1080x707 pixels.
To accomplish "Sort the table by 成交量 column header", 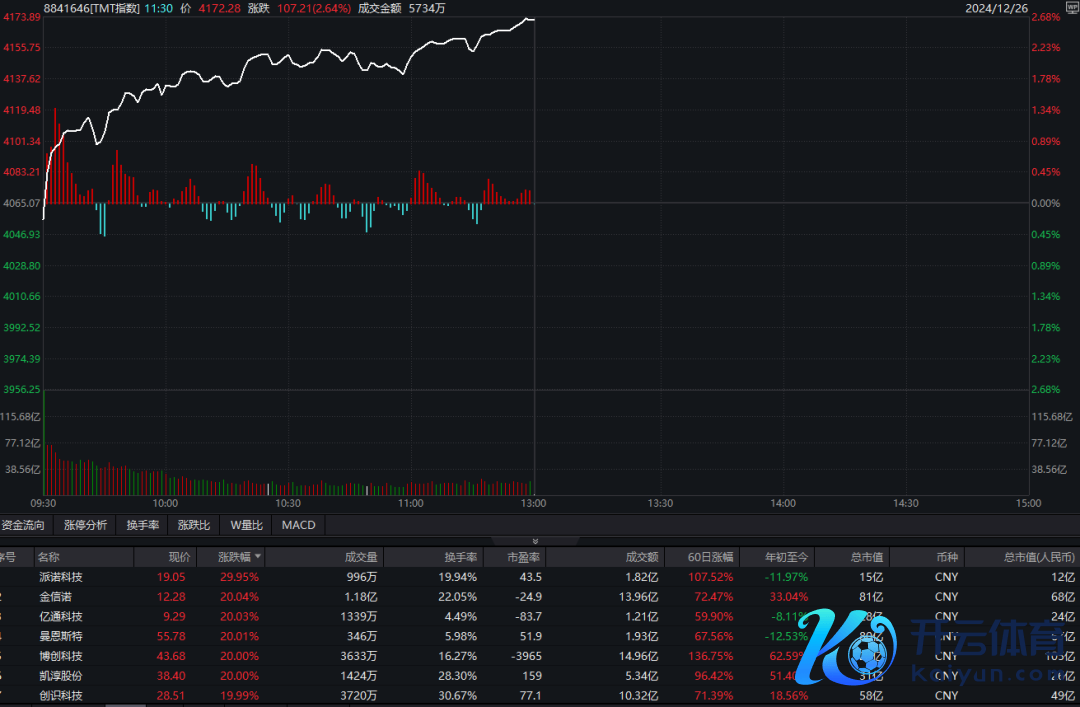I will click(x=360, y=557).
